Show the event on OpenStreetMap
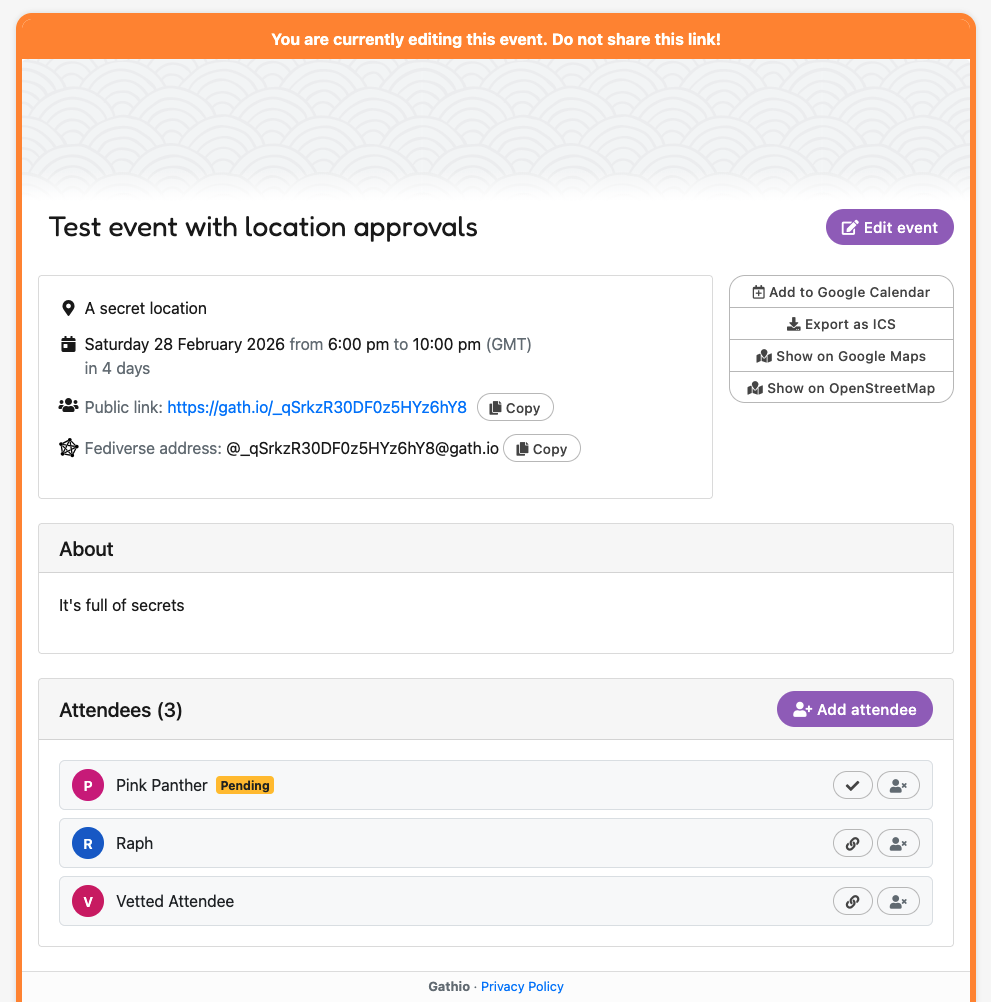 point(841,388)
